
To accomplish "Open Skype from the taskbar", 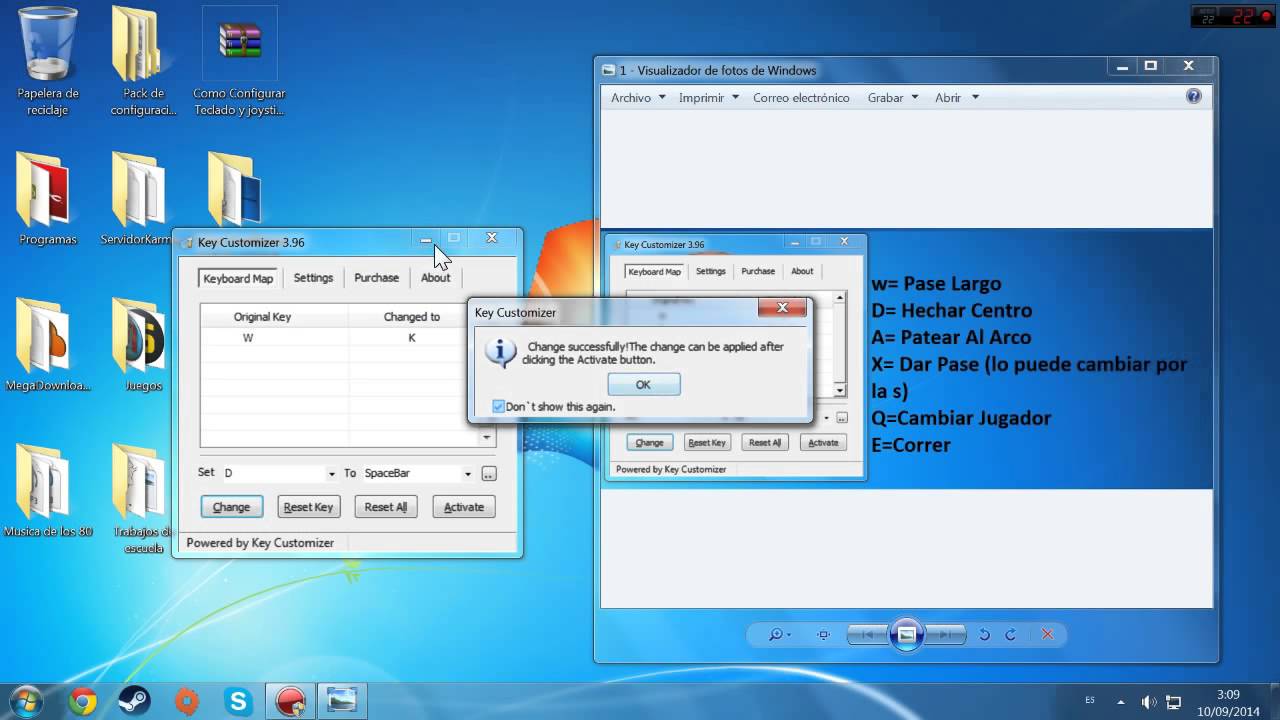I will tap(239, 702).
